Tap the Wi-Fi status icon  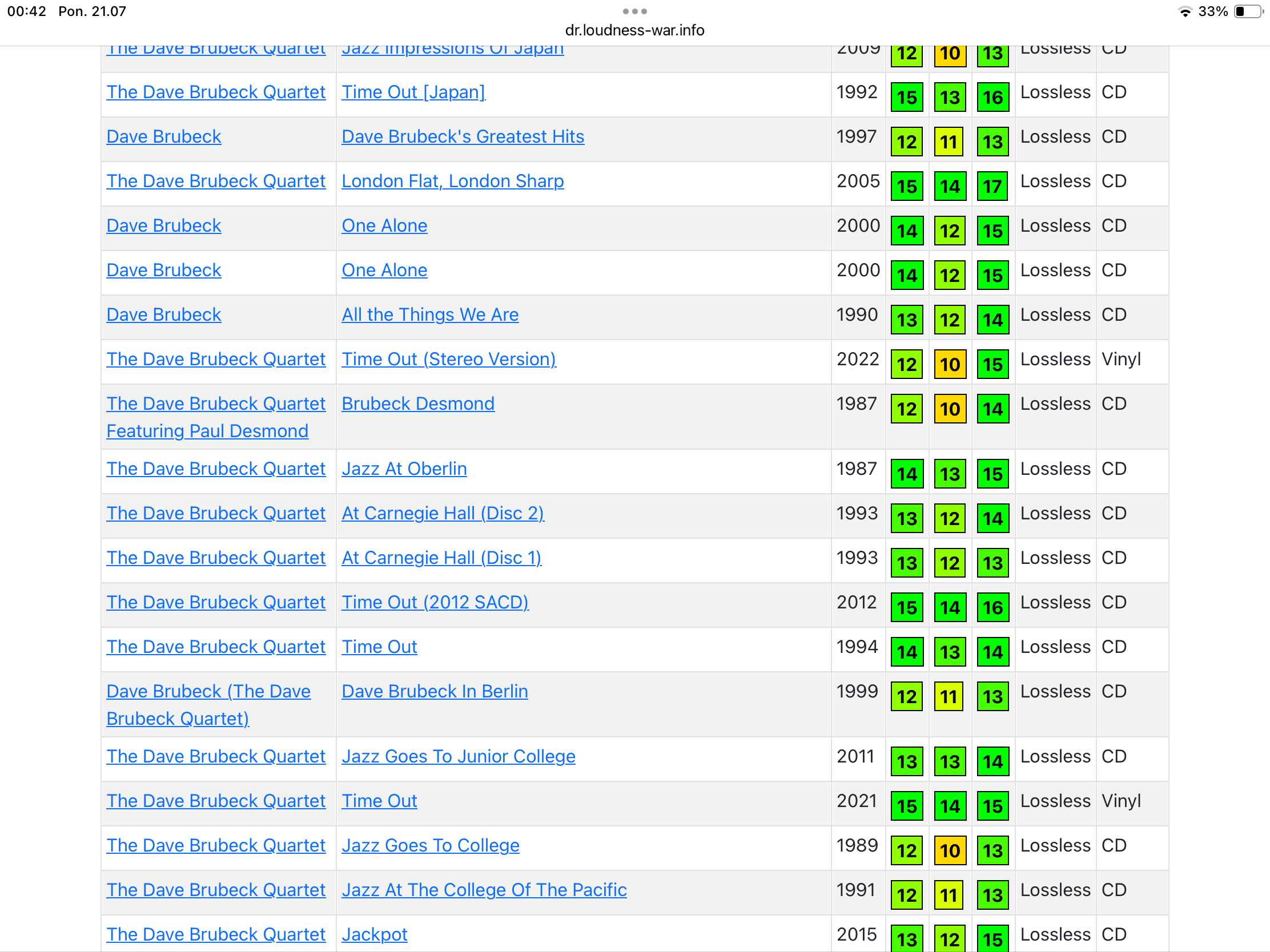(1185, 11)
